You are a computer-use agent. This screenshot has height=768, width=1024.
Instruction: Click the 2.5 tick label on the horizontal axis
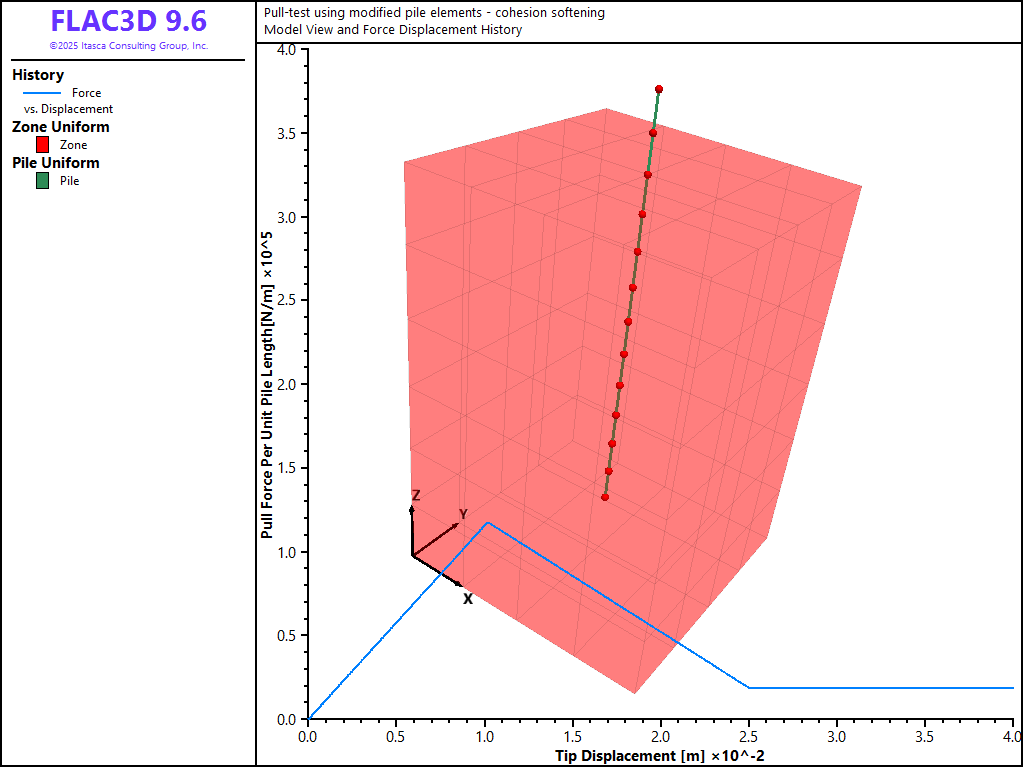point(749,736)
